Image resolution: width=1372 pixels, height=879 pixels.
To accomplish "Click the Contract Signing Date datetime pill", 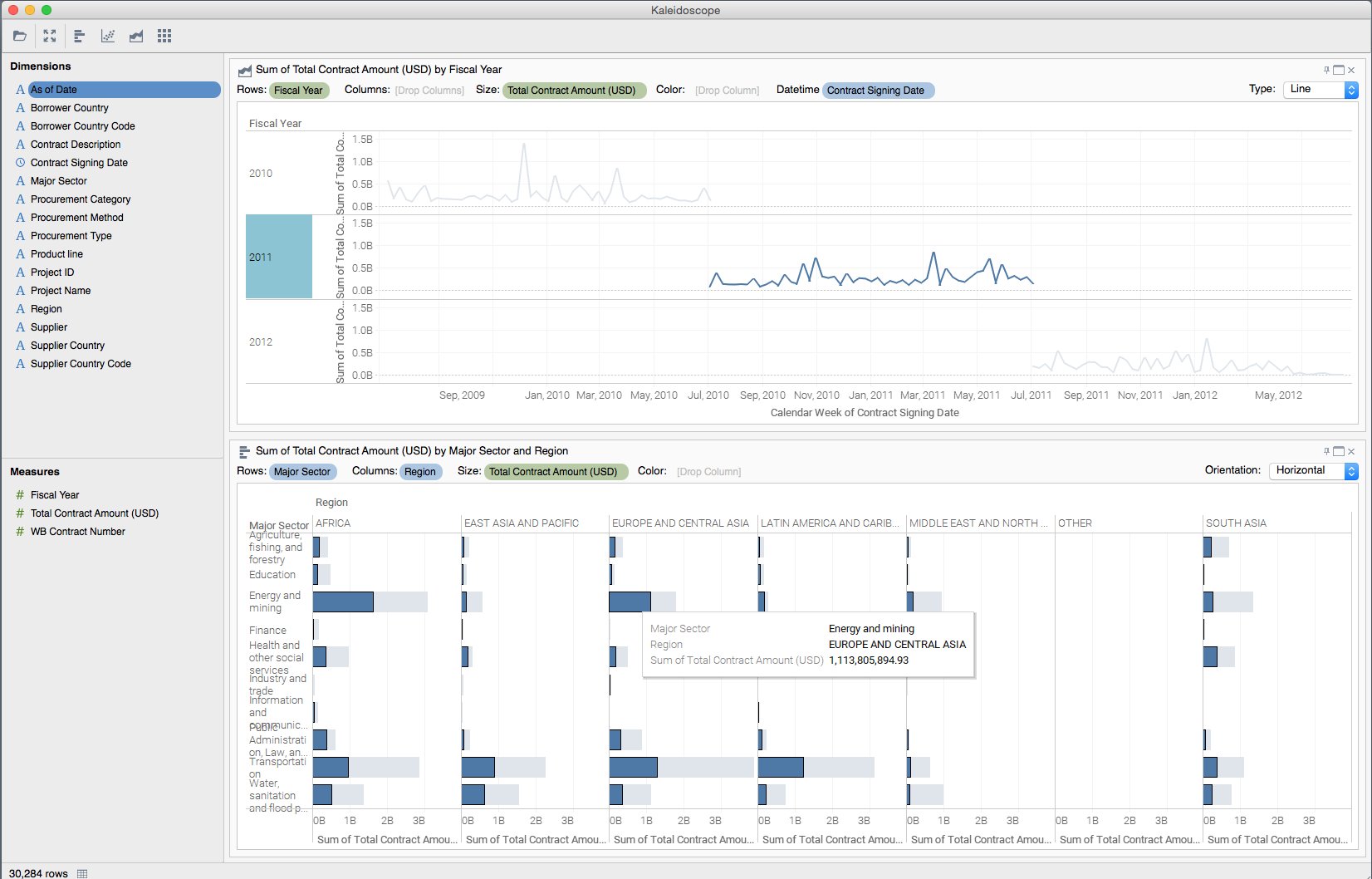I will 878,91.
